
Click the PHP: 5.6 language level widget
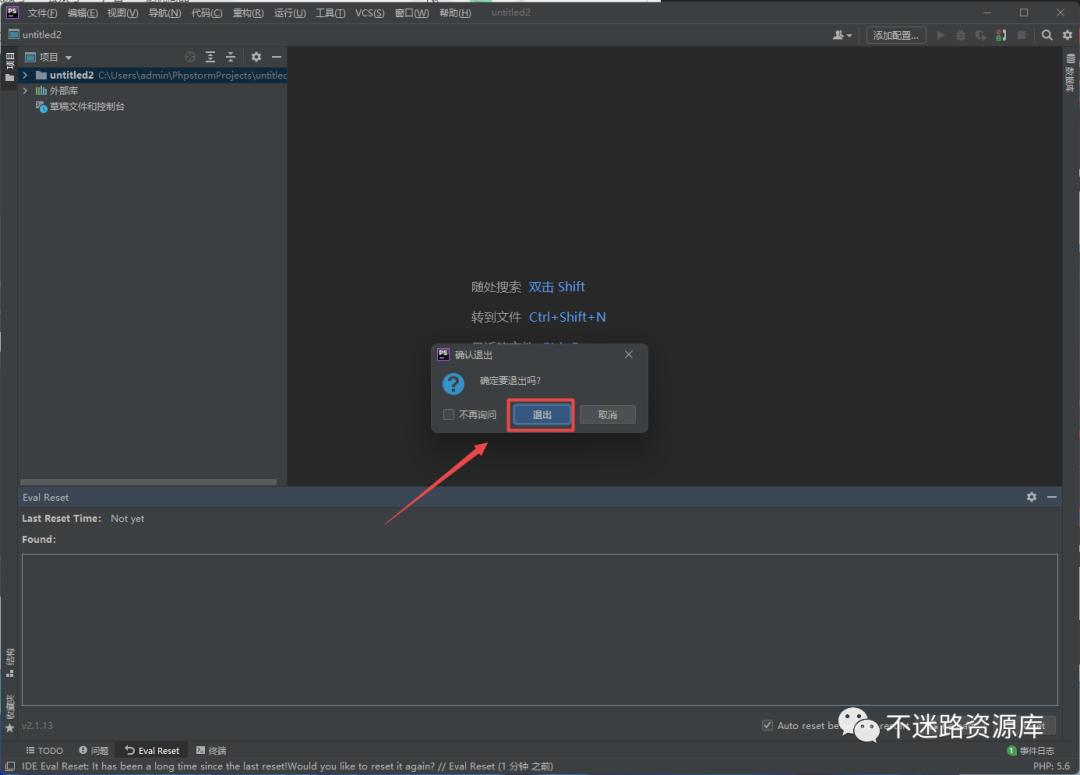click(1051, 766)
